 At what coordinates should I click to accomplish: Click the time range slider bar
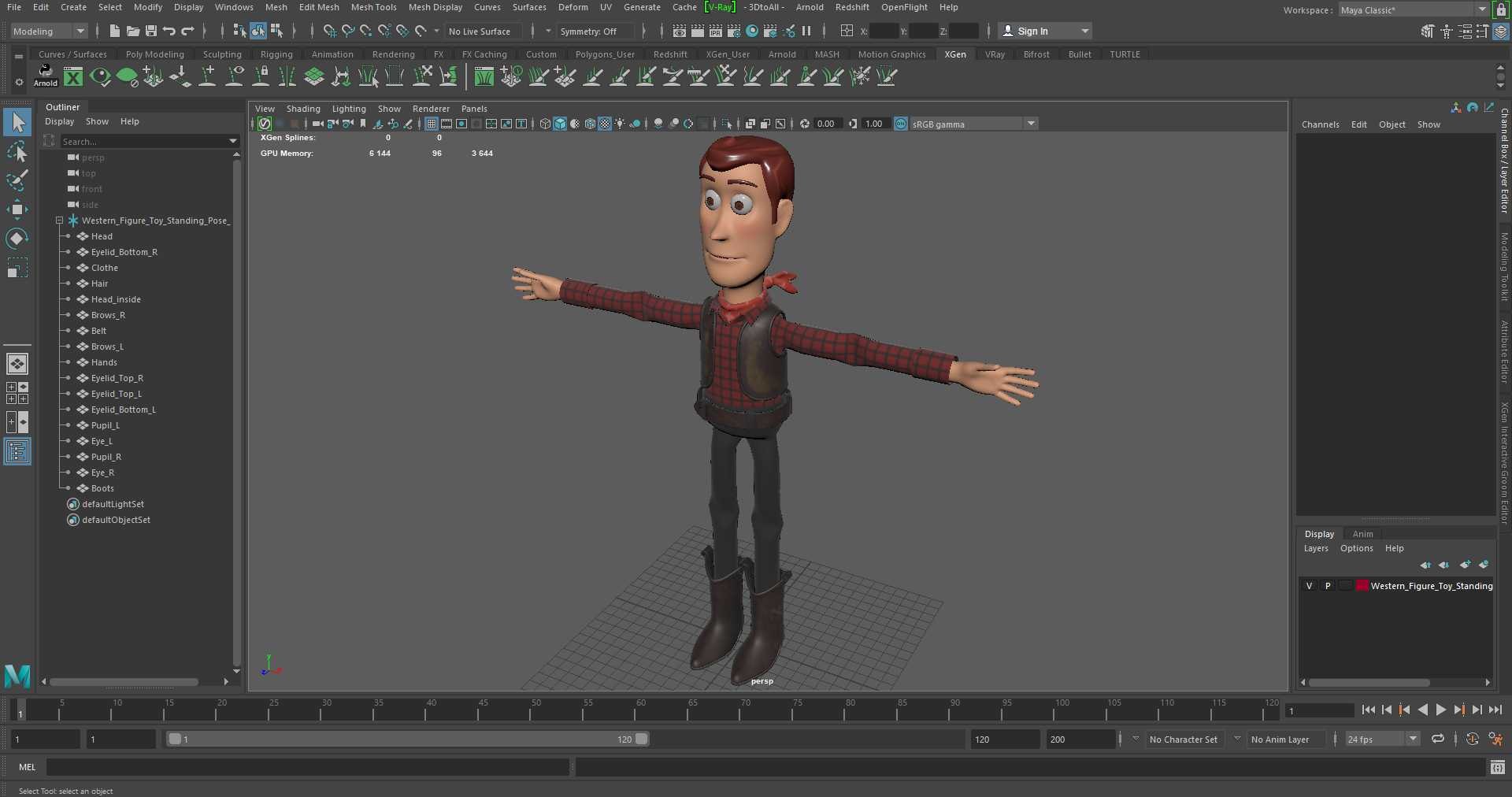click(x=407, y=739)
